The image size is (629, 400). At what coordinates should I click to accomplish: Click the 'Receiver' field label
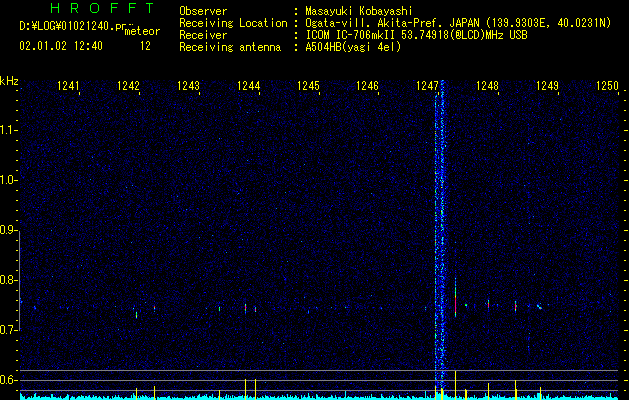click(203, 35)
